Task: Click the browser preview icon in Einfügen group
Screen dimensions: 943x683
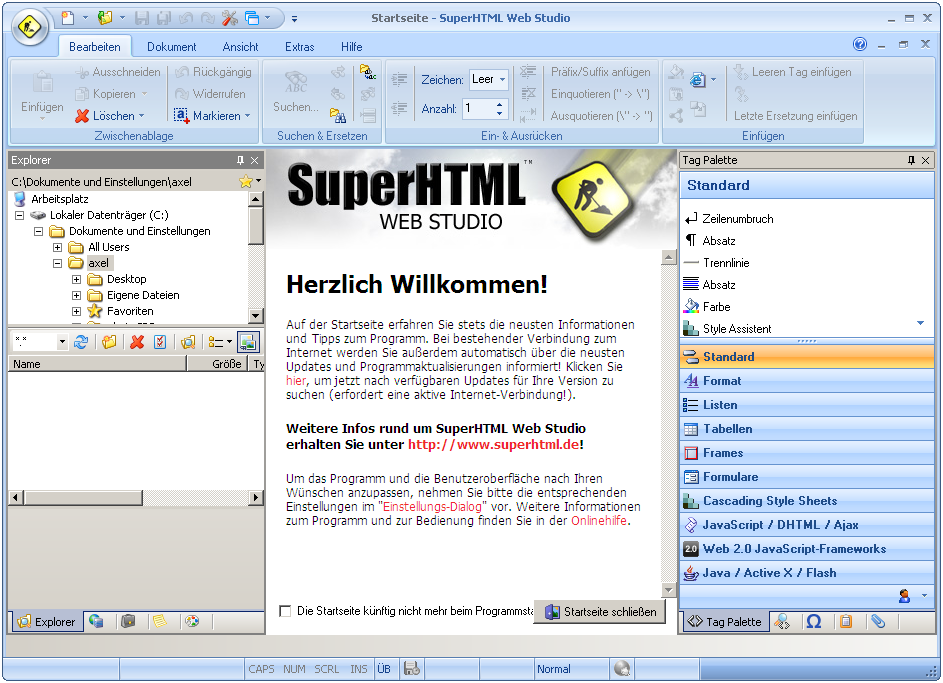Action: coord(698,79)
